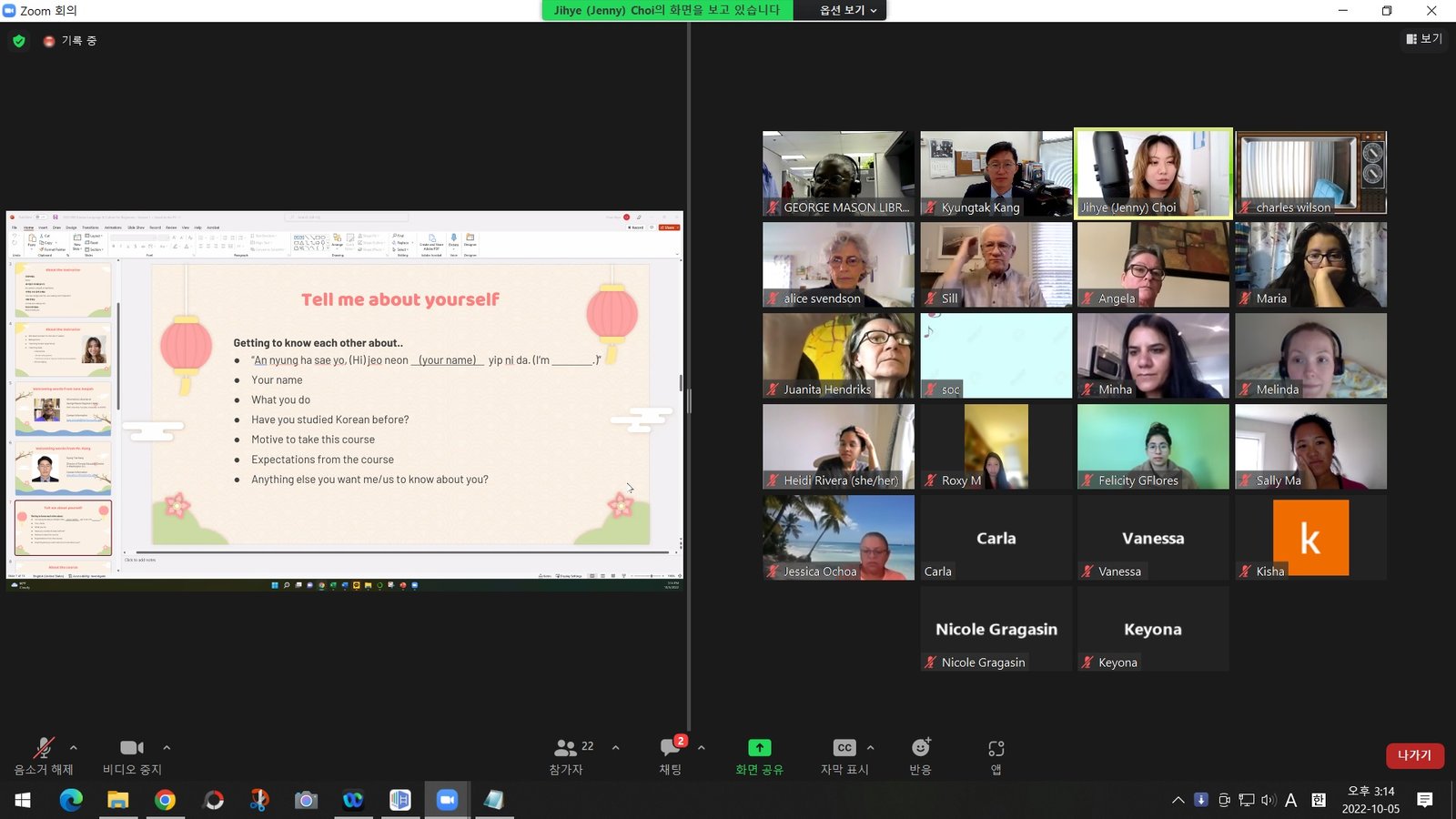Show captions using the CC icon

pos(844,748)
